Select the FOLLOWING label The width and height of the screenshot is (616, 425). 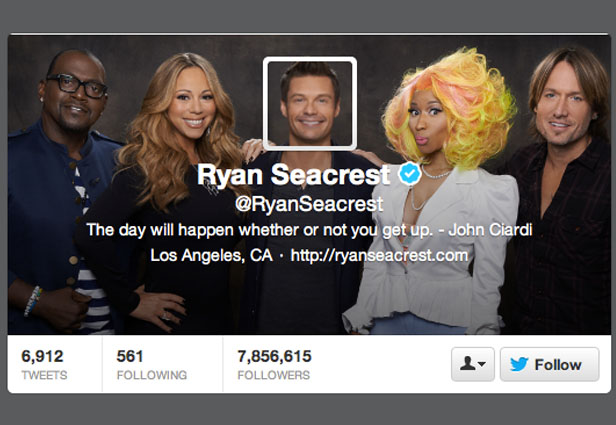152,375
